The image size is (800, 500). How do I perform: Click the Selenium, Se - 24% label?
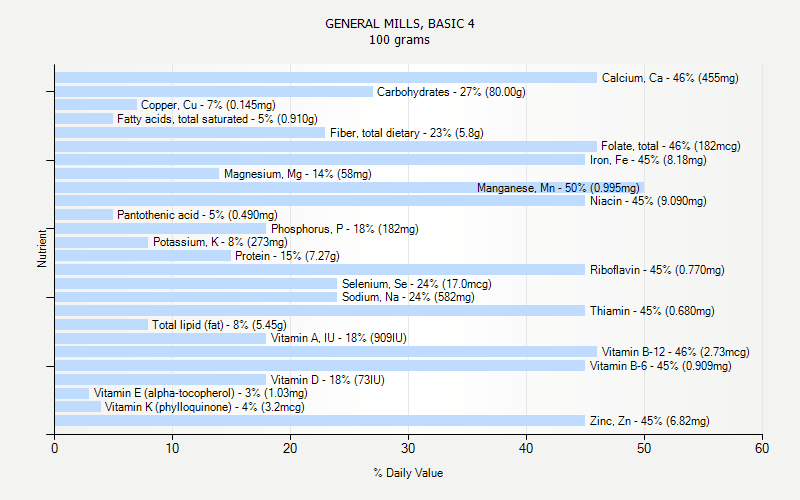(417, 284)
